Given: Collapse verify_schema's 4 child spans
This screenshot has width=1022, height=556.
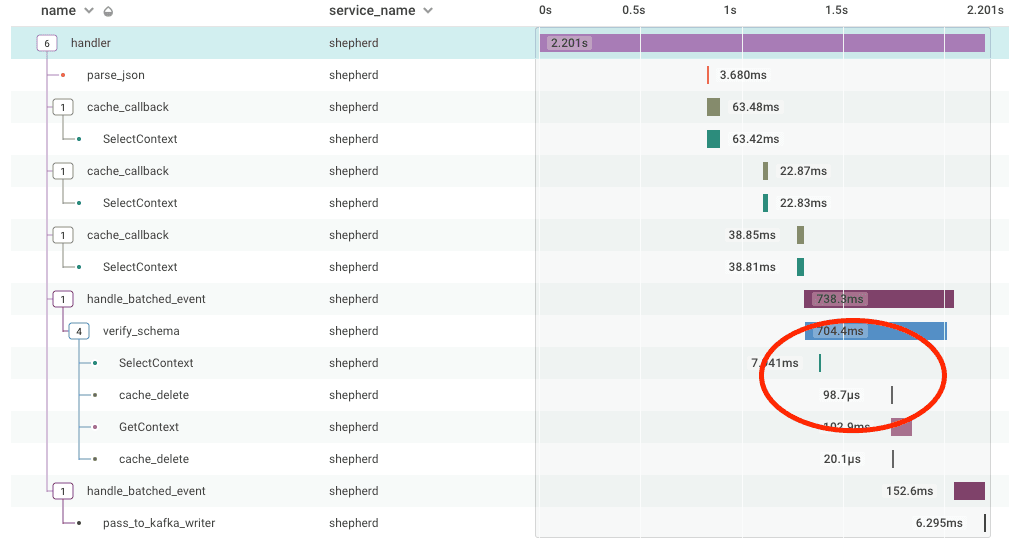Looking at the screenshot, I should 79,331.
